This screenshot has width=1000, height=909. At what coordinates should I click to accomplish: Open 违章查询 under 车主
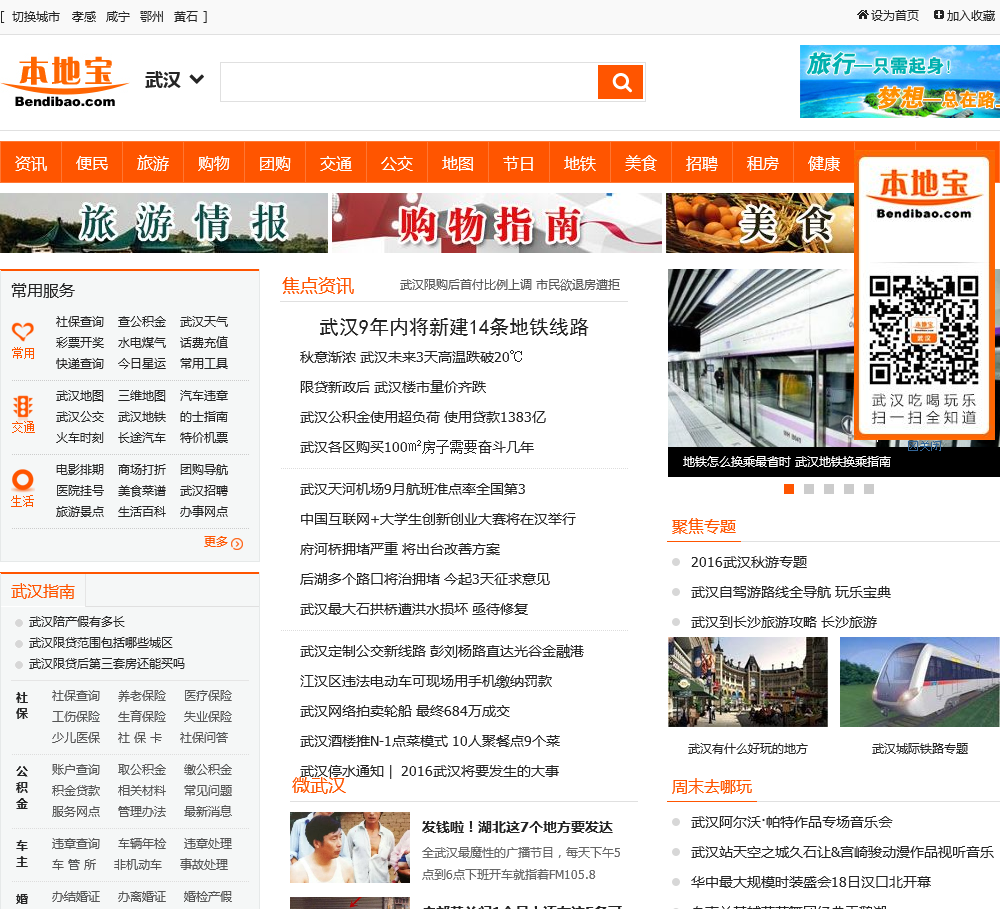pos(76,843)
